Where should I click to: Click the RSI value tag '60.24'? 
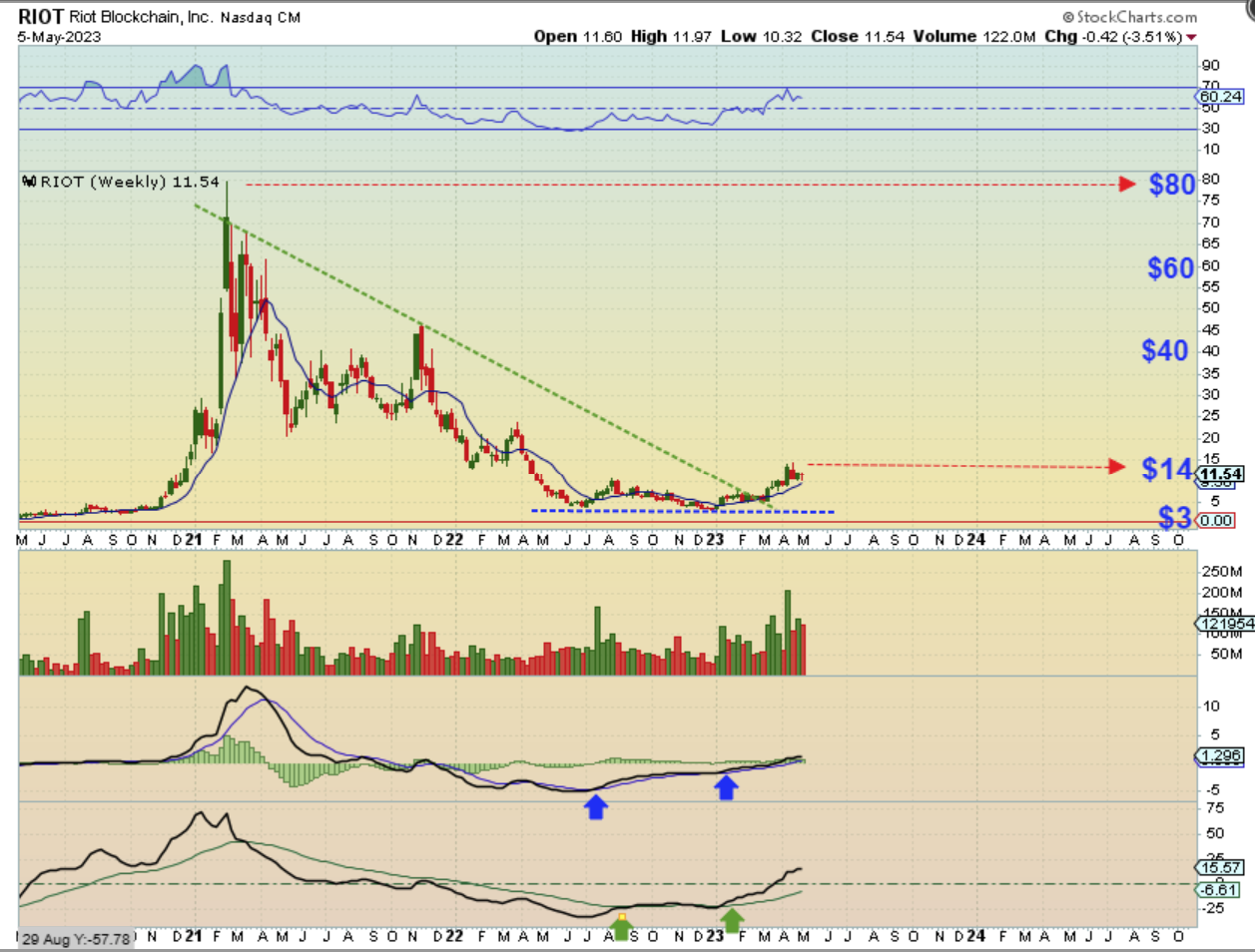point(1221,97)
